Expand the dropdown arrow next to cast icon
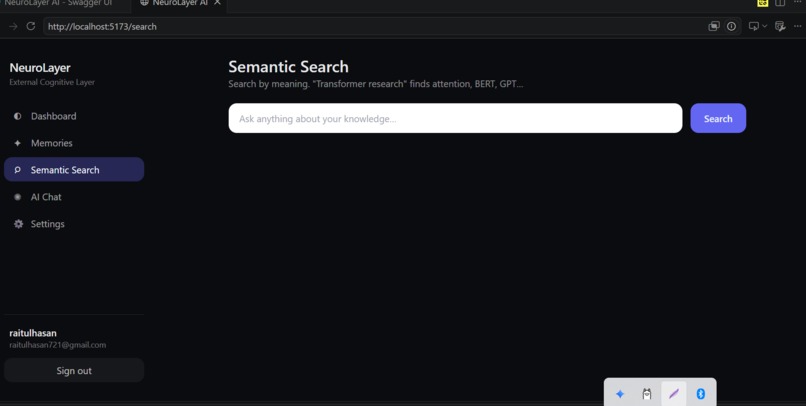 click(x=764, y=26)
